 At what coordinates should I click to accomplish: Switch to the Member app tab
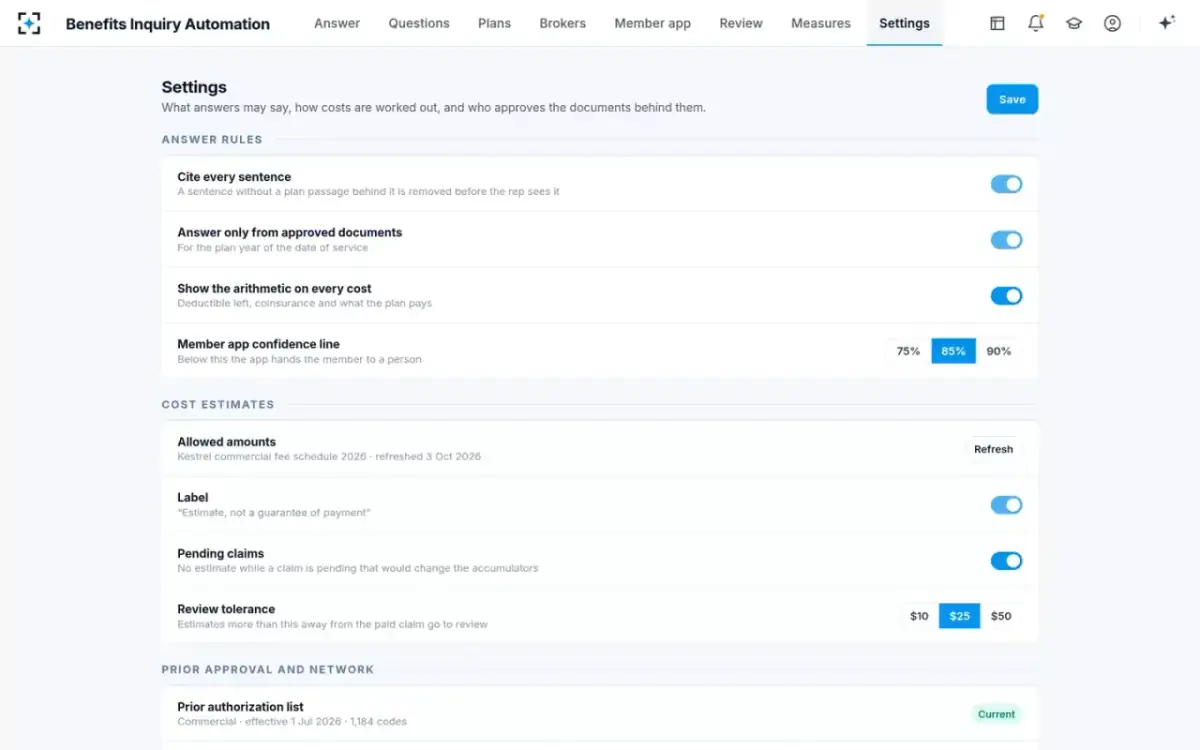coord(652,23)
